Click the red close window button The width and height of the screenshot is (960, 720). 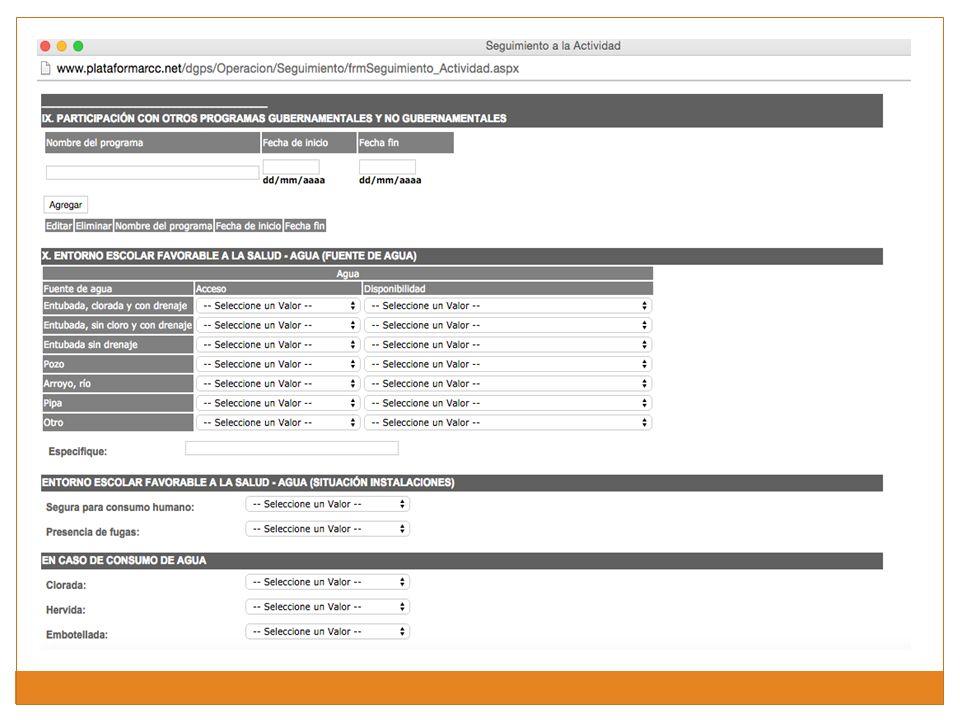(x=45, y=46)
